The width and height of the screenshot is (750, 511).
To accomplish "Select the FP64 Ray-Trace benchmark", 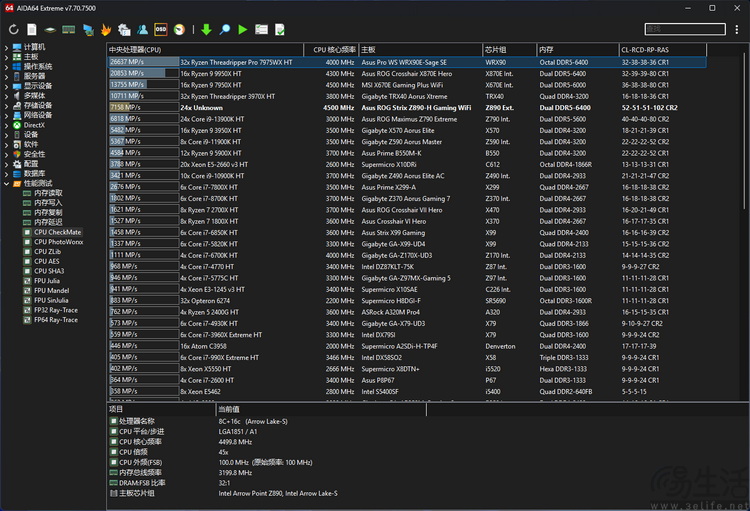I will pyautogui.click(x=56, y=320).
